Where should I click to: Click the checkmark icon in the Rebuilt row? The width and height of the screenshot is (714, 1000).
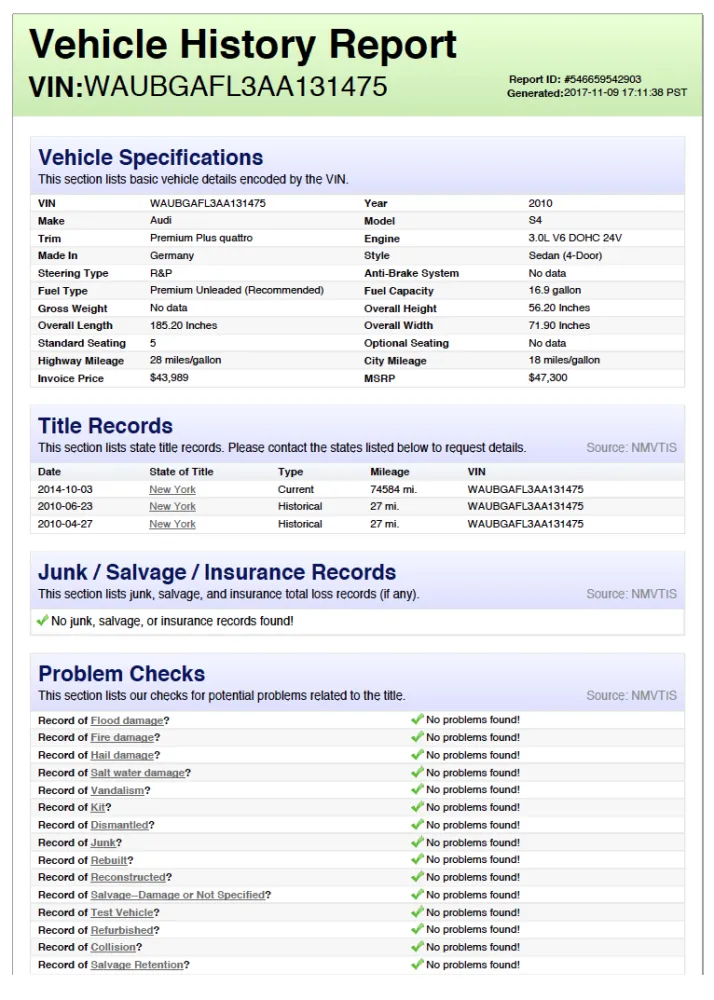point(418,860)
